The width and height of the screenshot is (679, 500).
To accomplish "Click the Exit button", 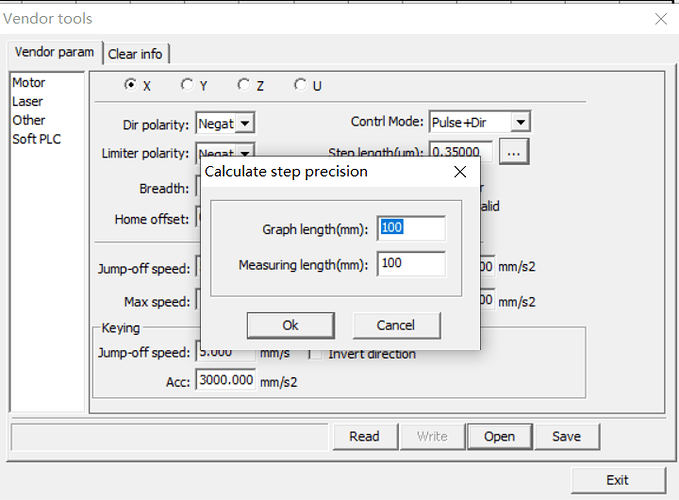I will coord(618,480).
